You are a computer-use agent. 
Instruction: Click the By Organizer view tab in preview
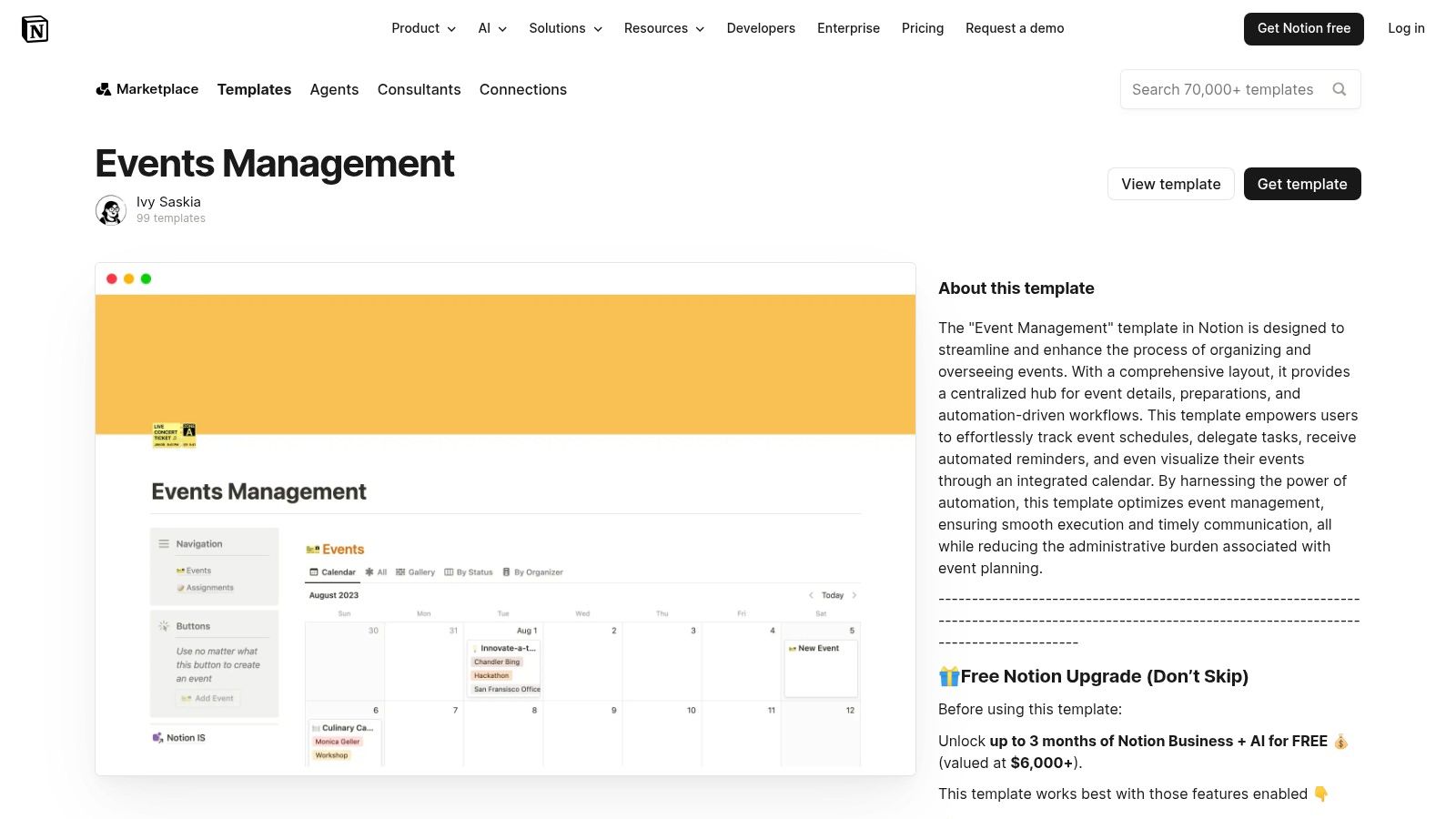pyautogui.click(x=533, y=572)
